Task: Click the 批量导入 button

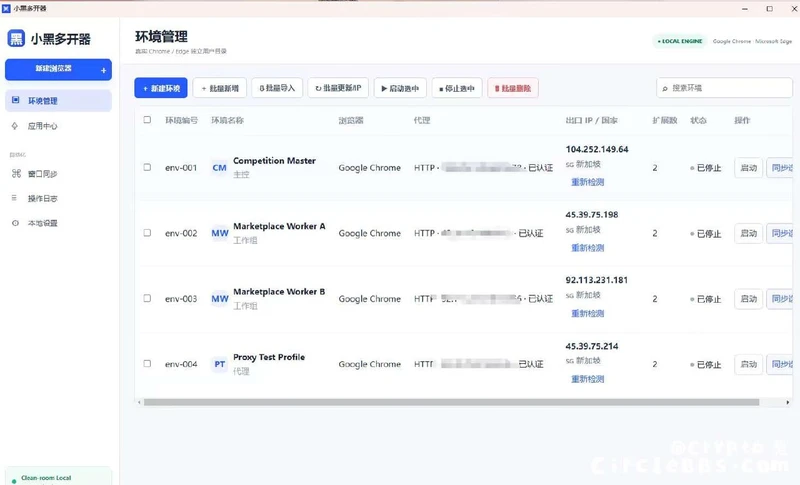Action: pyautogui.click(x=277, y=88)
